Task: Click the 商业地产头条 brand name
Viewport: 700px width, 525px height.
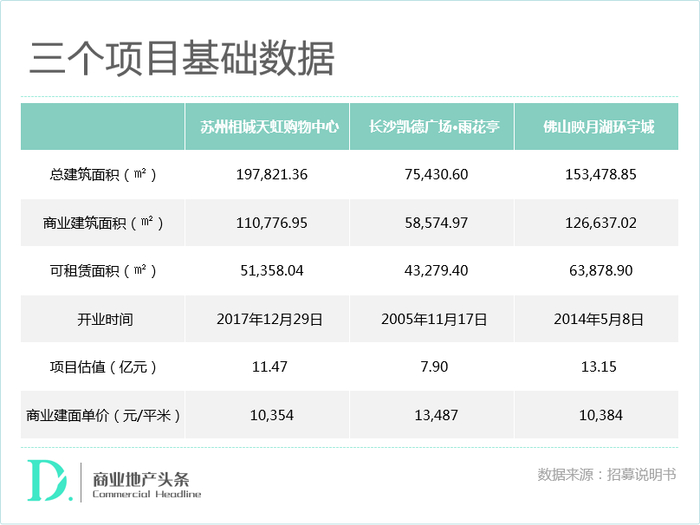Action: pyautogui.click(x=141, y=479)
